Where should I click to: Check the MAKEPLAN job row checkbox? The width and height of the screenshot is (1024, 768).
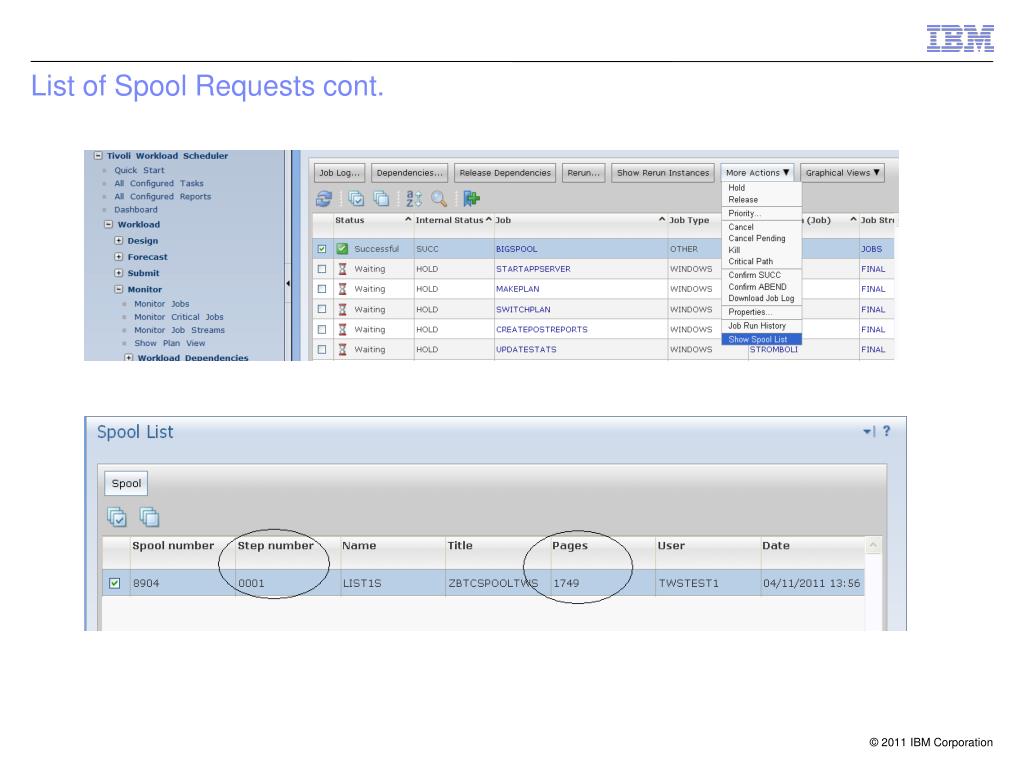[322, 289]
